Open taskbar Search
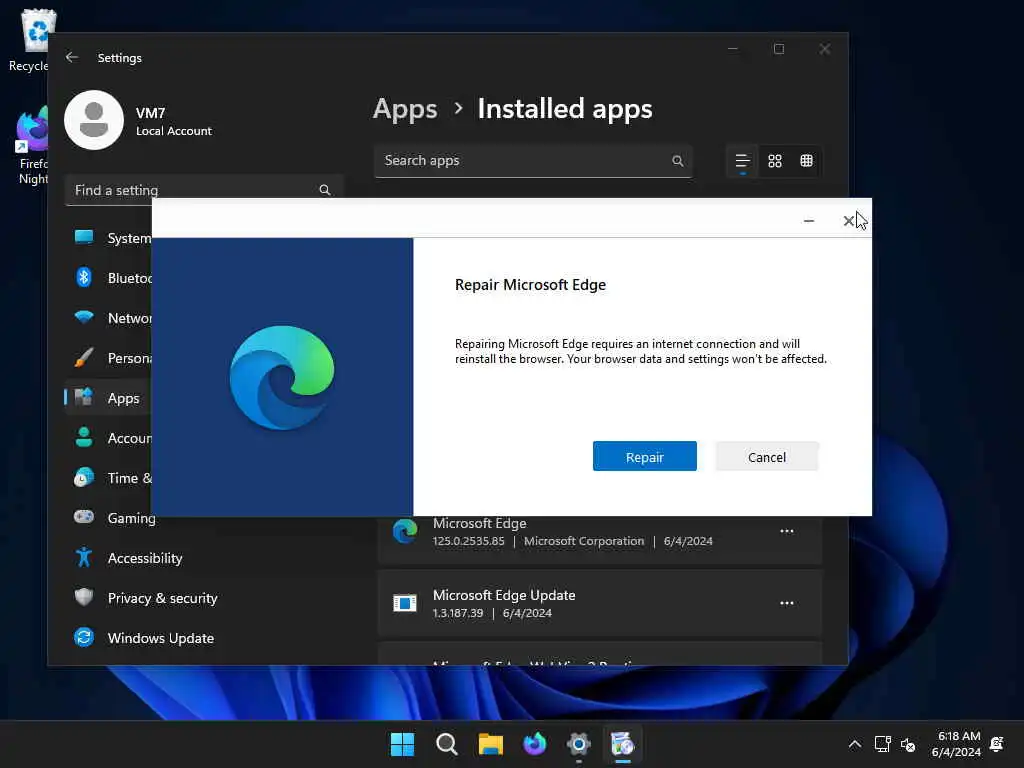1024x768 pixels. (447, 744)
